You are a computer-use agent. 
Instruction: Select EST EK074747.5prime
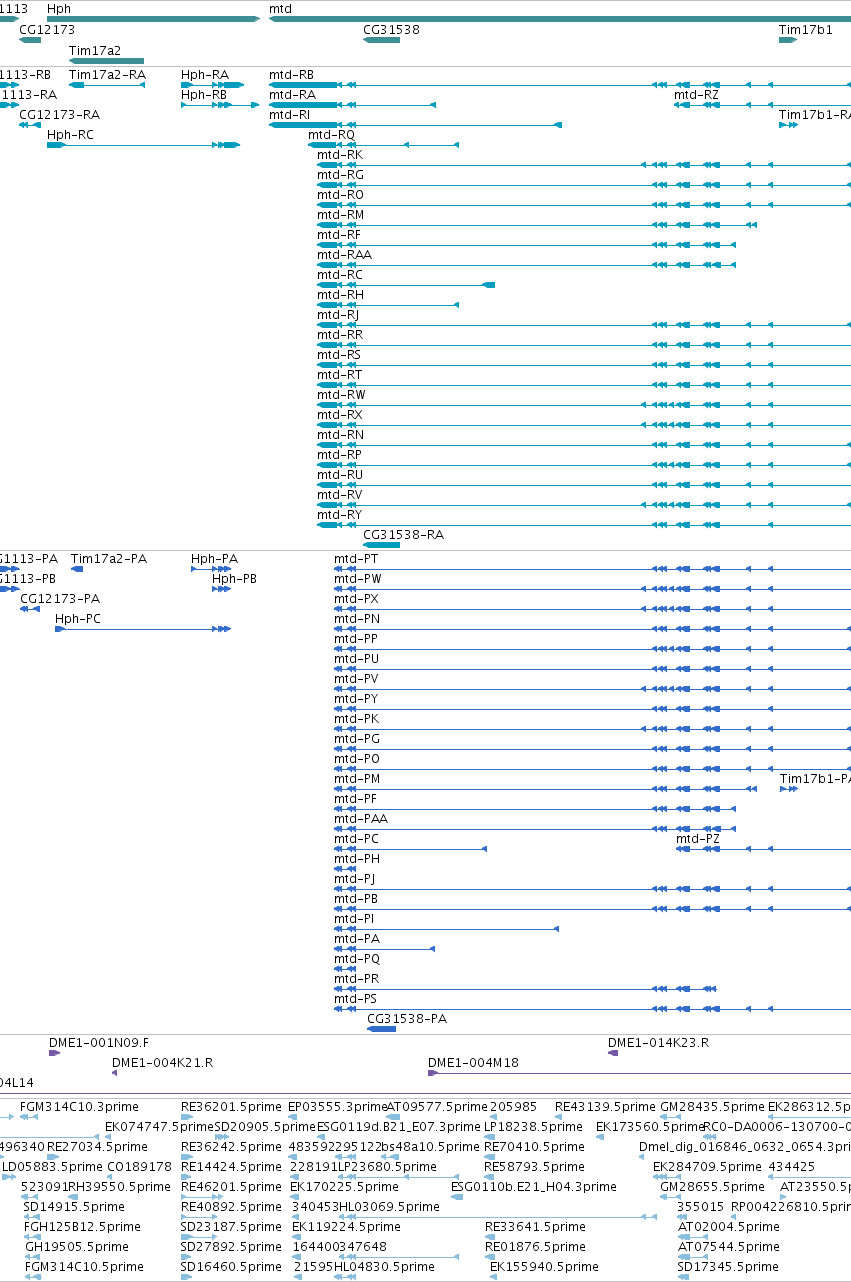159,1127
